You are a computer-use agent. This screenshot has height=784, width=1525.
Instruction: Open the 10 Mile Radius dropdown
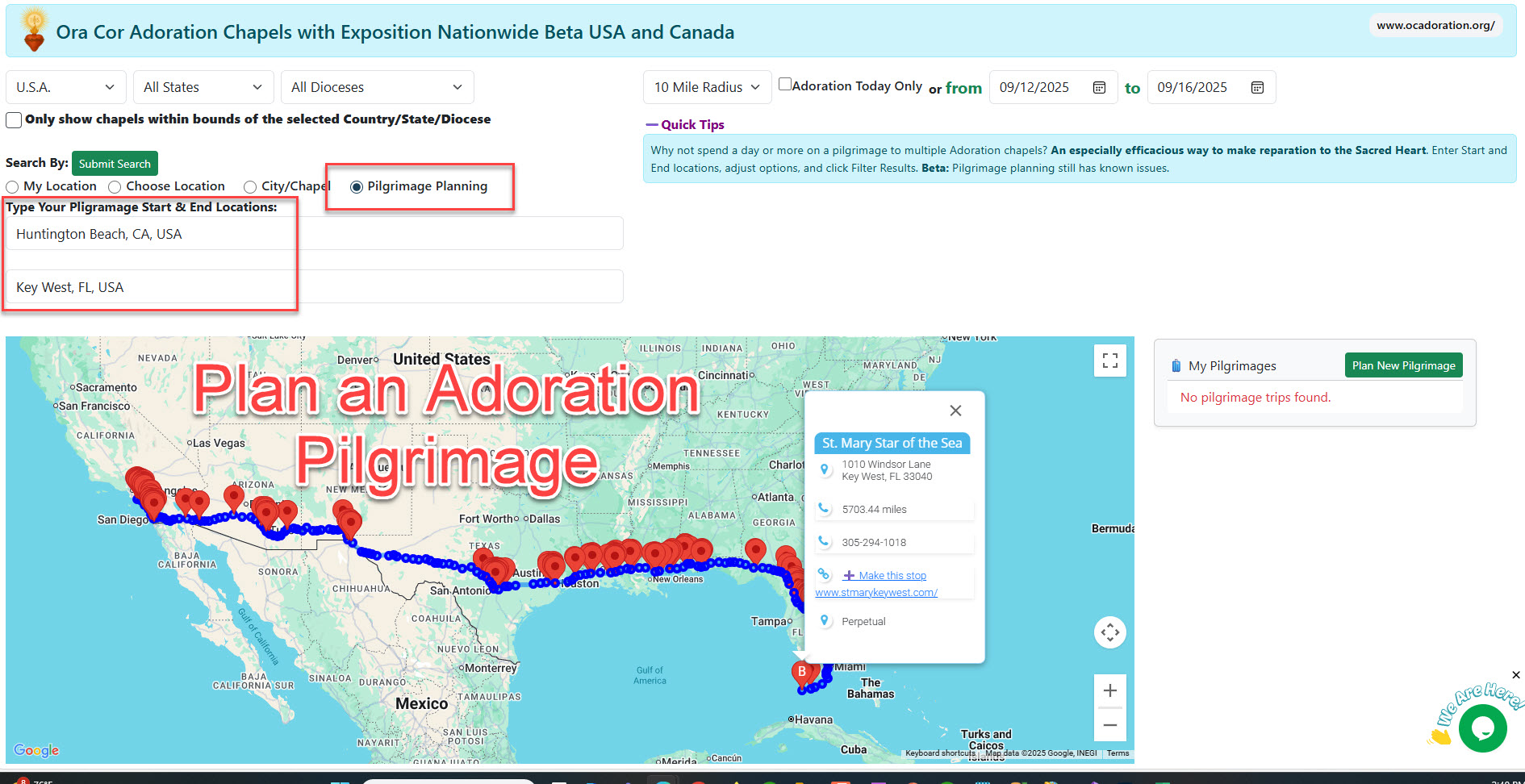[707, 87]
